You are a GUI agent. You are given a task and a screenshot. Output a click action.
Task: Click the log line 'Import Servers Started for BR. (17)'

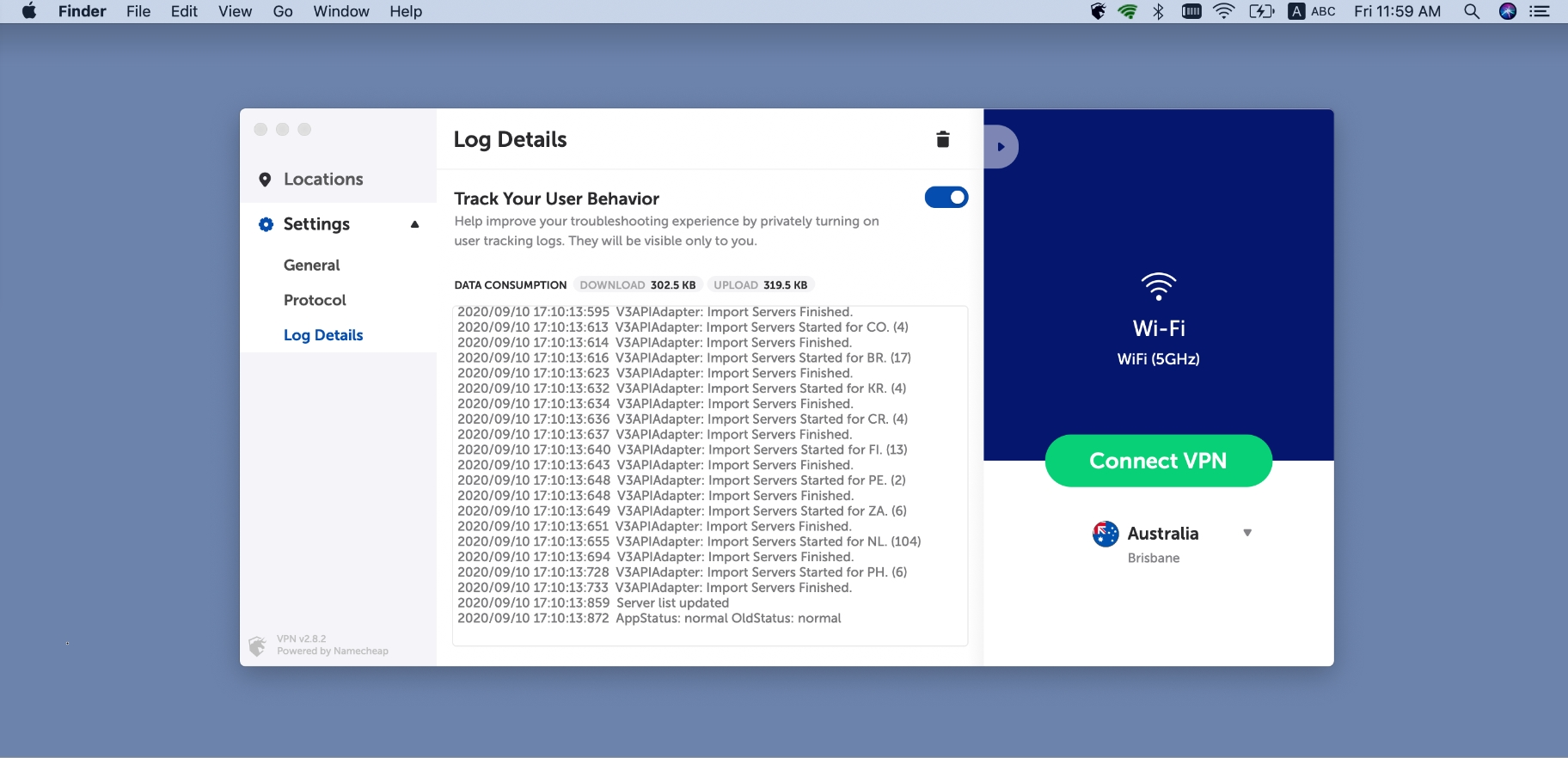684,358
